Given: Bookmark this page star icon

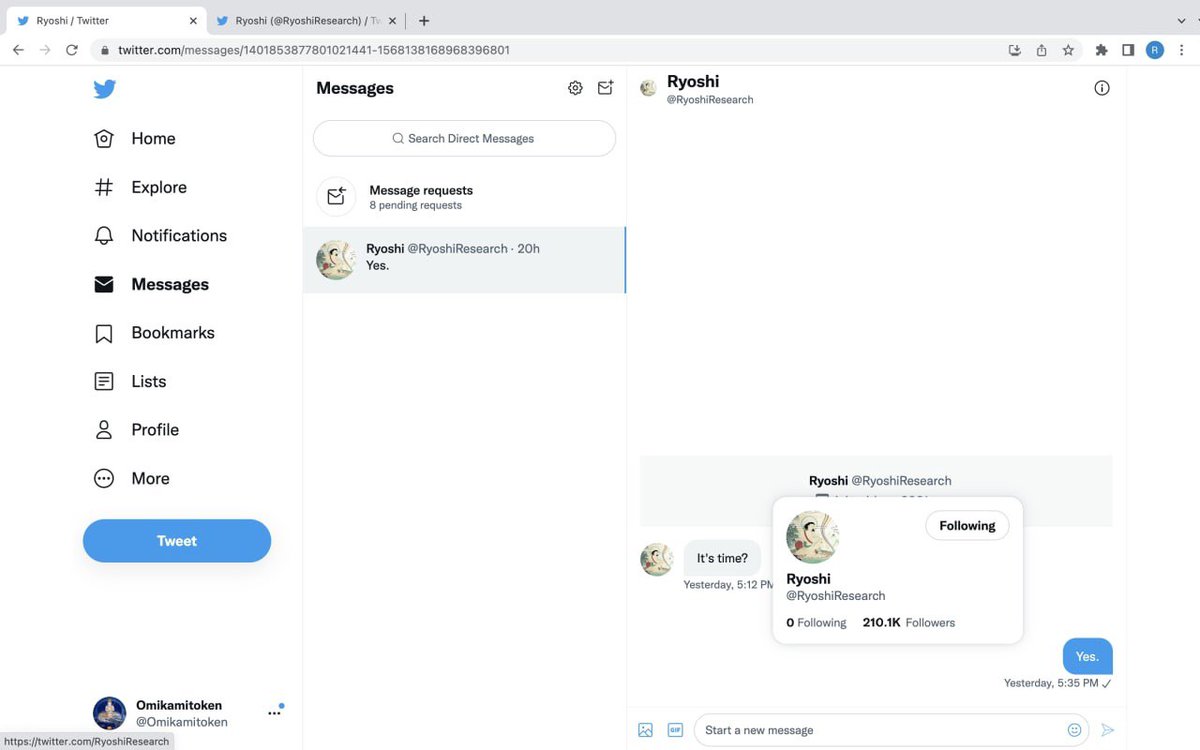Looking at the screenshot, I should click(x=1068, y=50).
